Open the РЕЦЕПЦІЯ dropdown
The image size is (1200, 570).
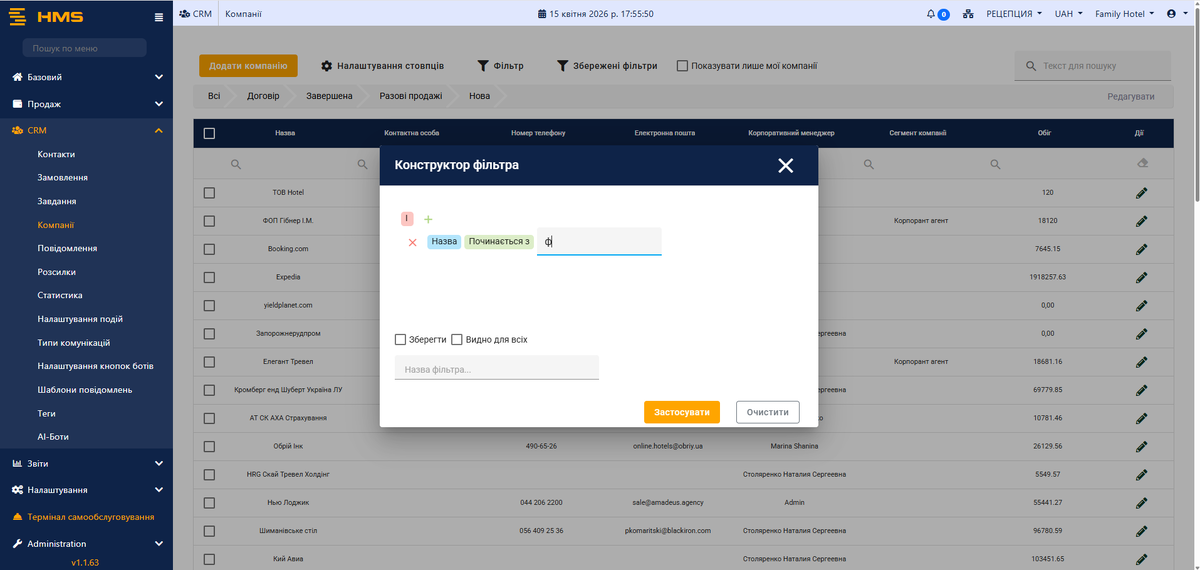click(1014, 14)
